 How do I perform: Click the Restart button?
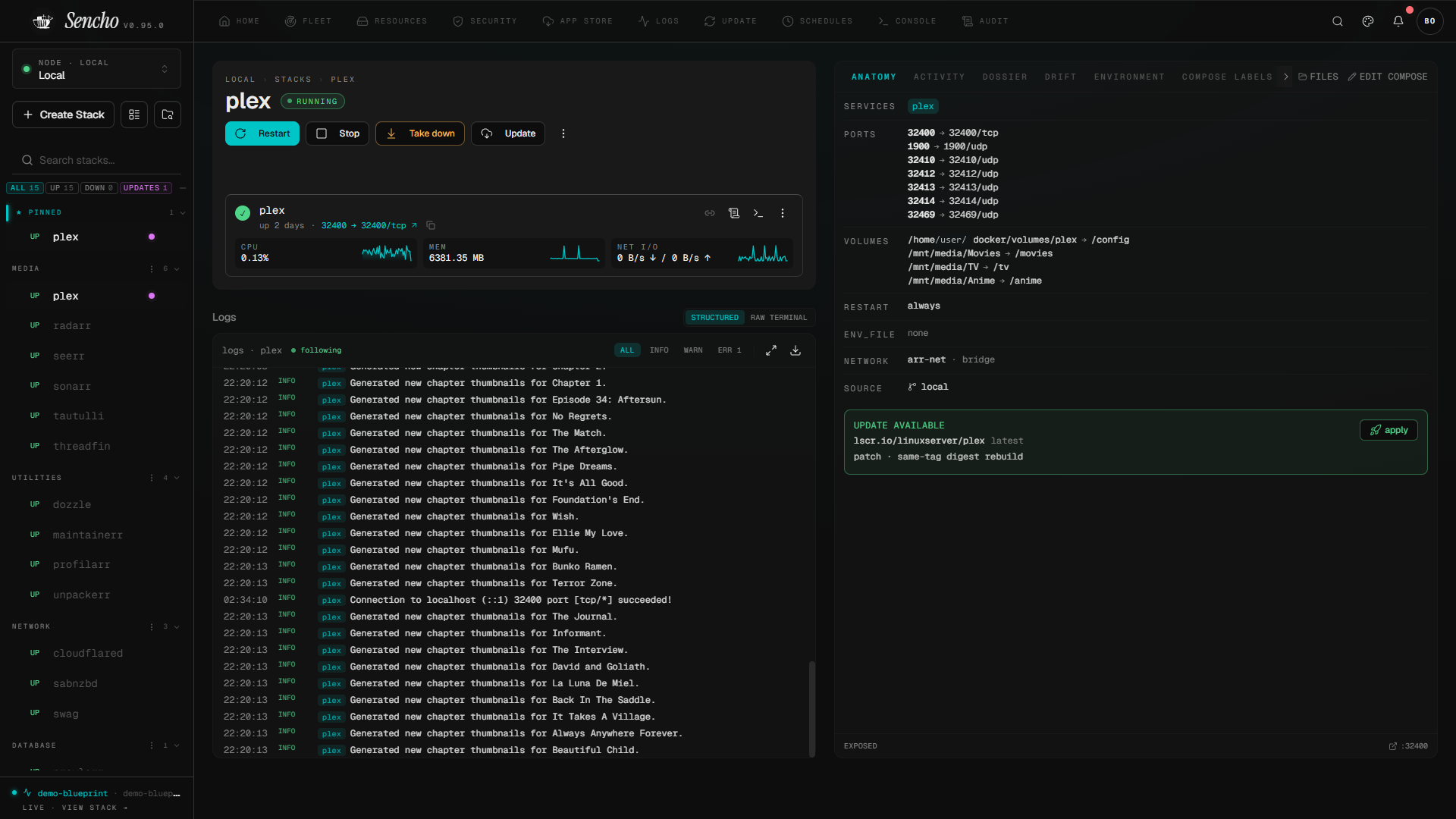pyautogui.click(x=262, y=133)
